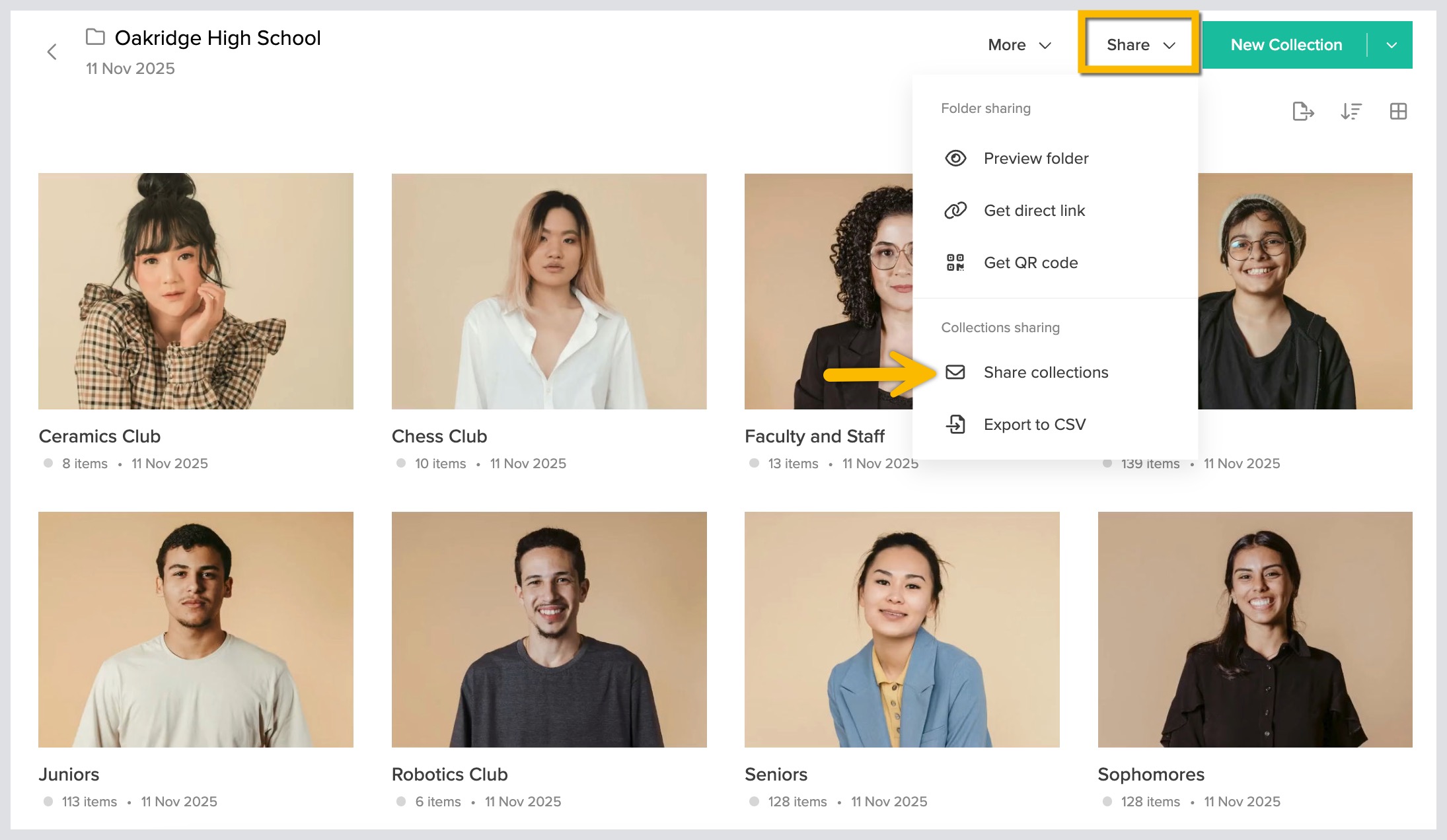Click the status dot for Seniors
1447x840 pixels.
[x=754, y=802]
